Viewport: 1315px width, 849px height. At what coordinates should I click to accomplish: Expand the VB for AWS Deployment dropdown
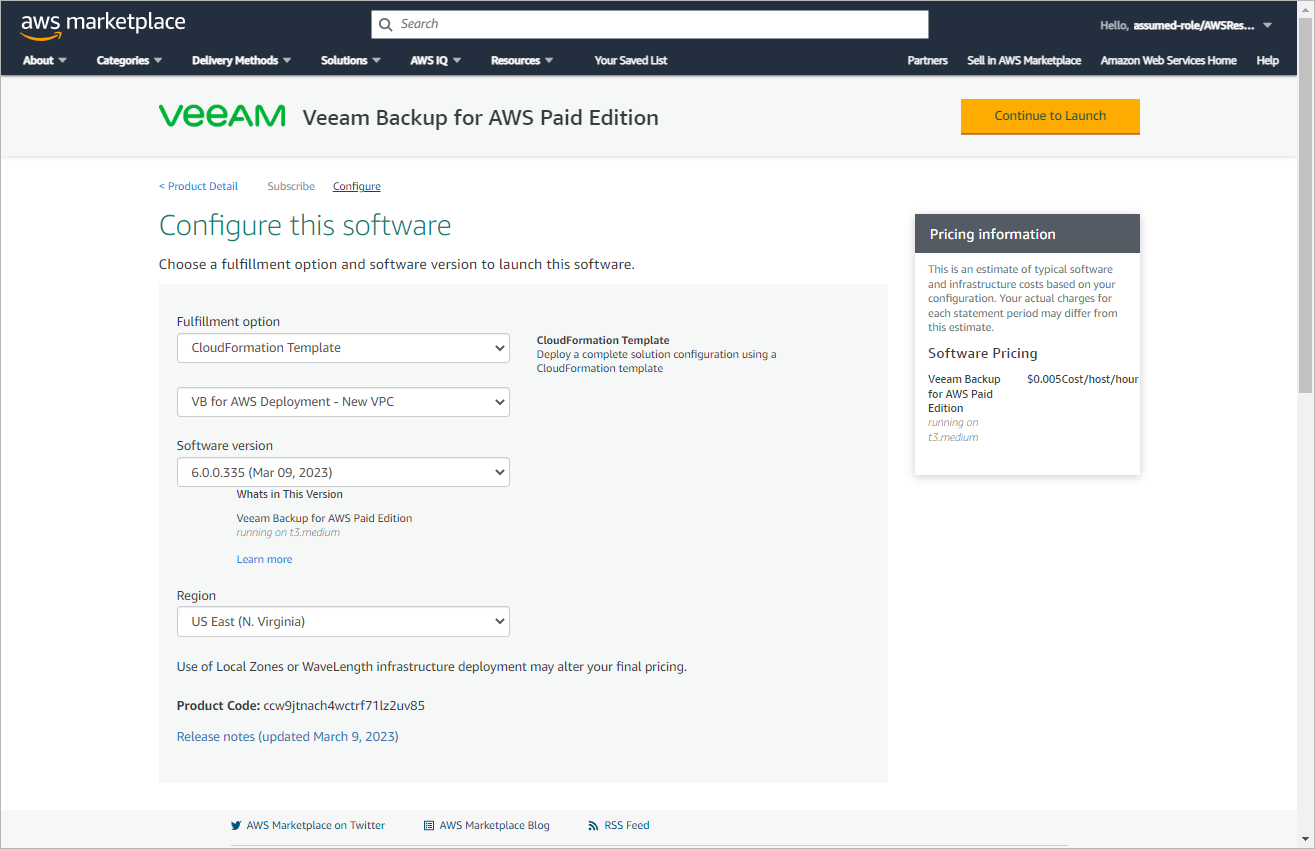point(343,402)
